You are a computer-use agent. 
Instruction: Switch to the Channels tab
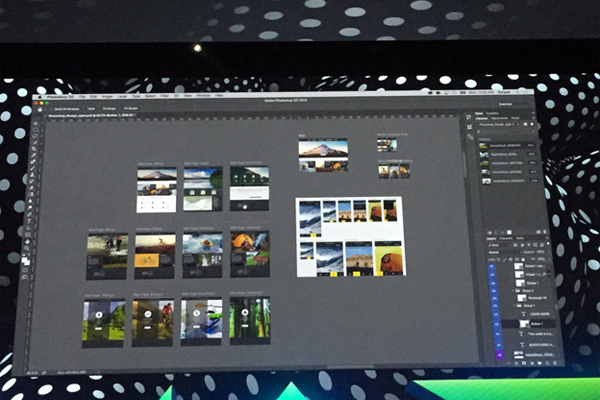507,239
